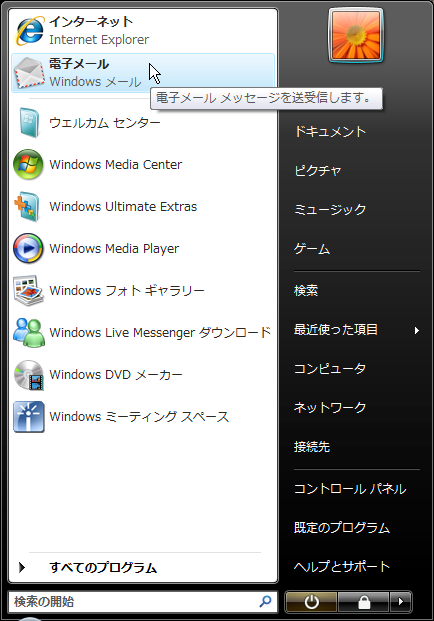
Task: Open the ウエルカム センター icon
Action: tap(29, 122)
